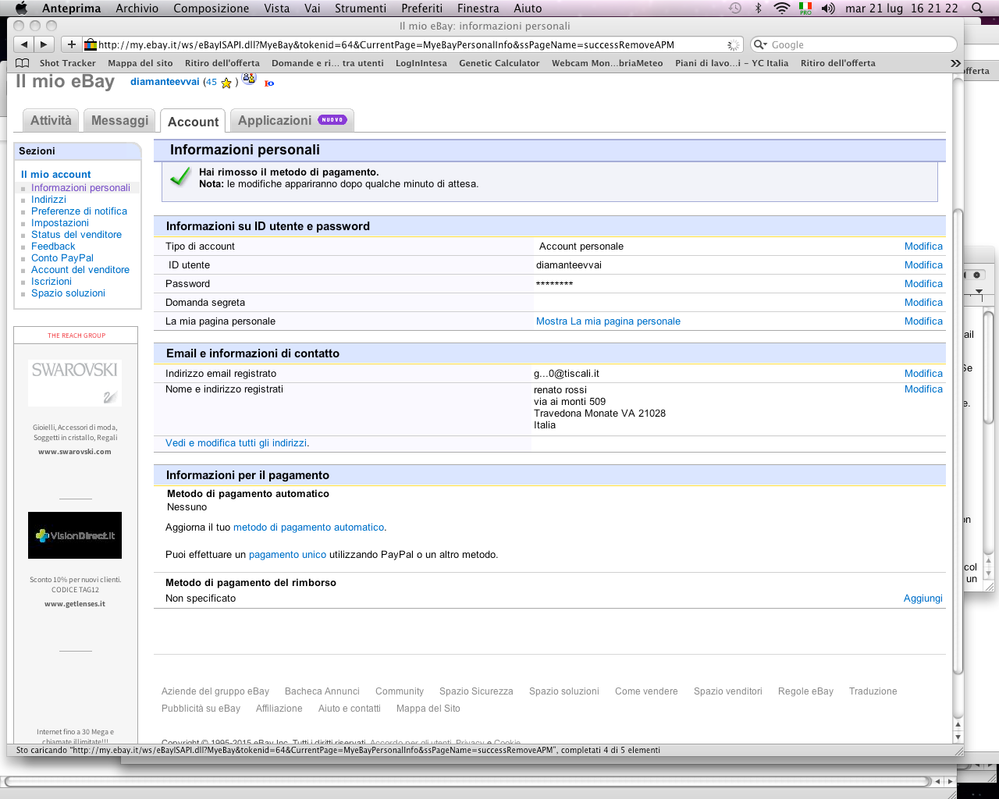This screenshot has width=999, height=799.
Task: Open the Time Machine menu bar icon
Action: click(x=735, y=8)
